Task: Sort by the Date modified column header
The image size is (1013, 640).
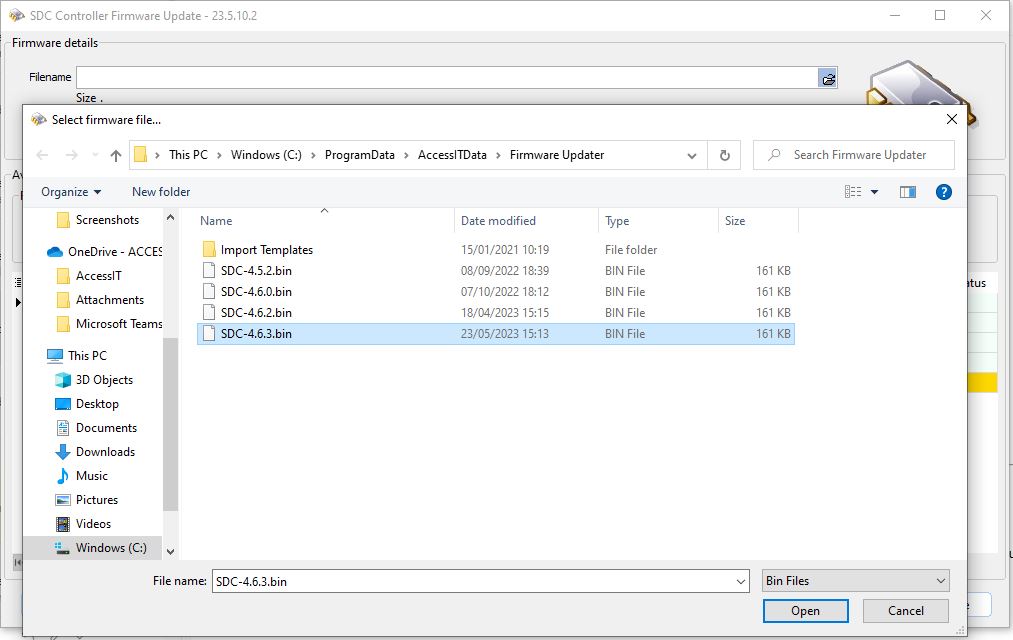Action: click(498, 221)
